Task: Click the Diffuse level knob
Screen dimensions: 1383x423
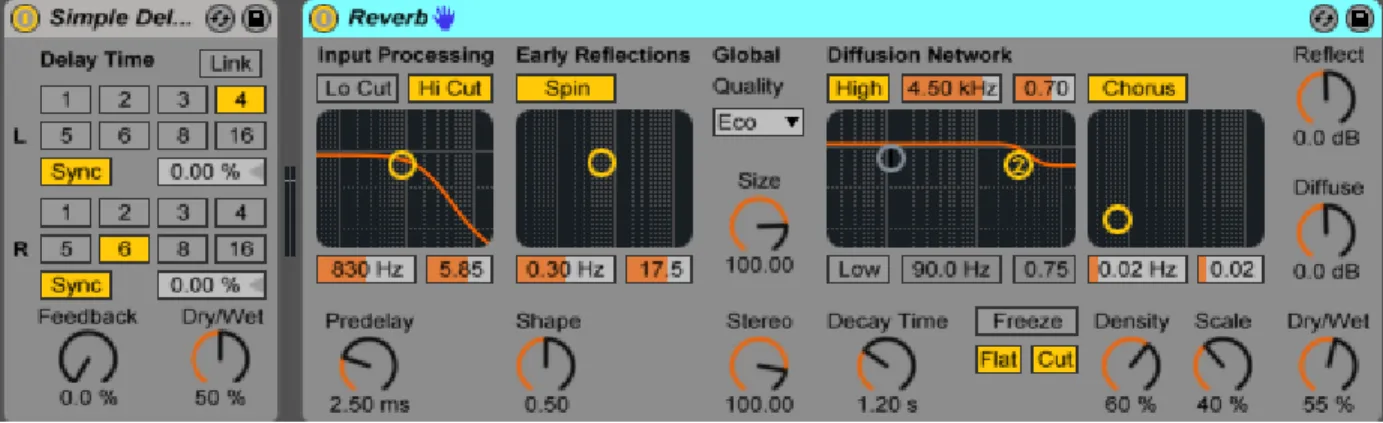Action: pyautogui.click(x=1326, y=232)
